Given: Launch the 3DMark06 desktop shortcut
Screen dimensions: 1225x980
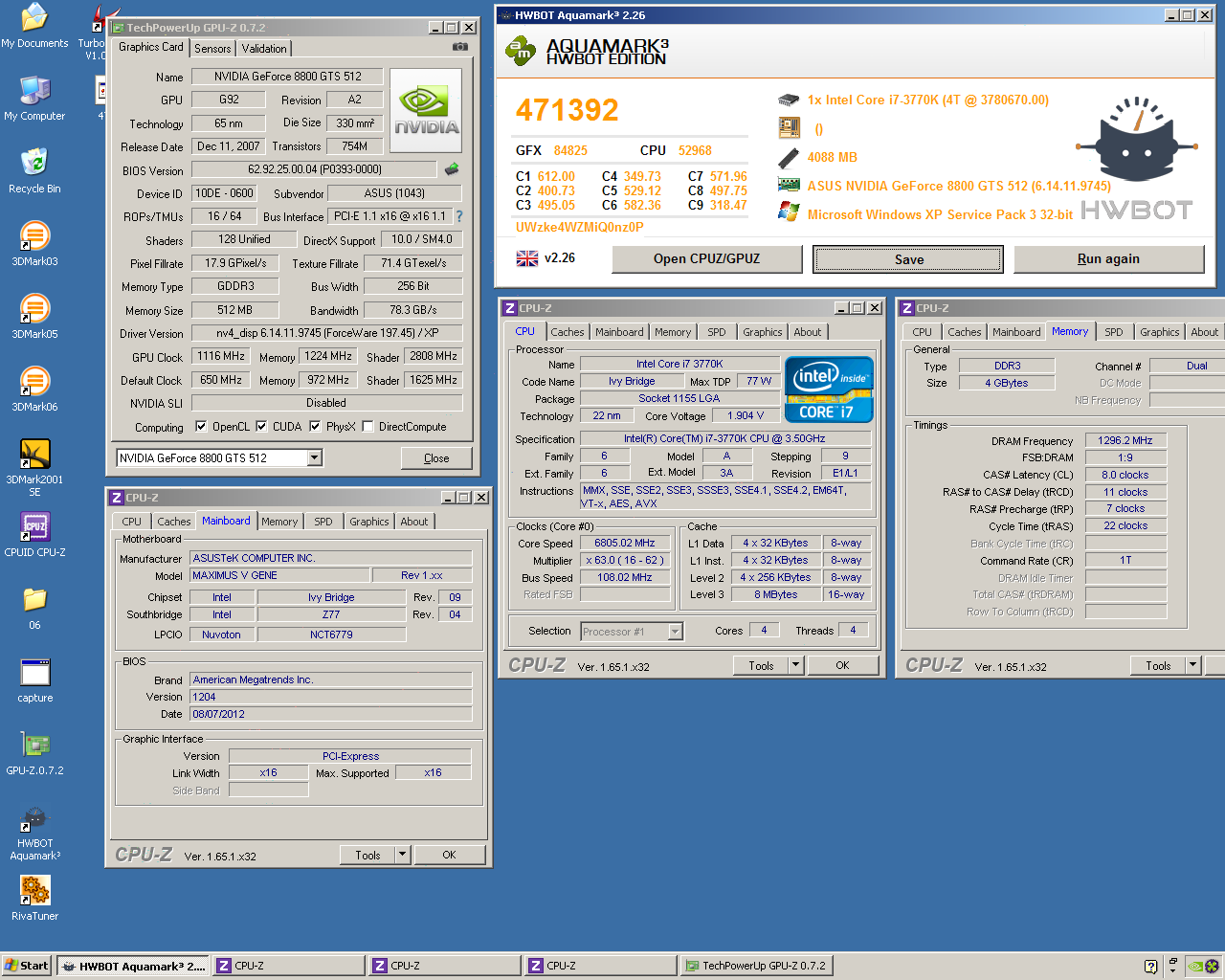Looking at the screenshot, I should pyautogui.click(x=34, y=390).
